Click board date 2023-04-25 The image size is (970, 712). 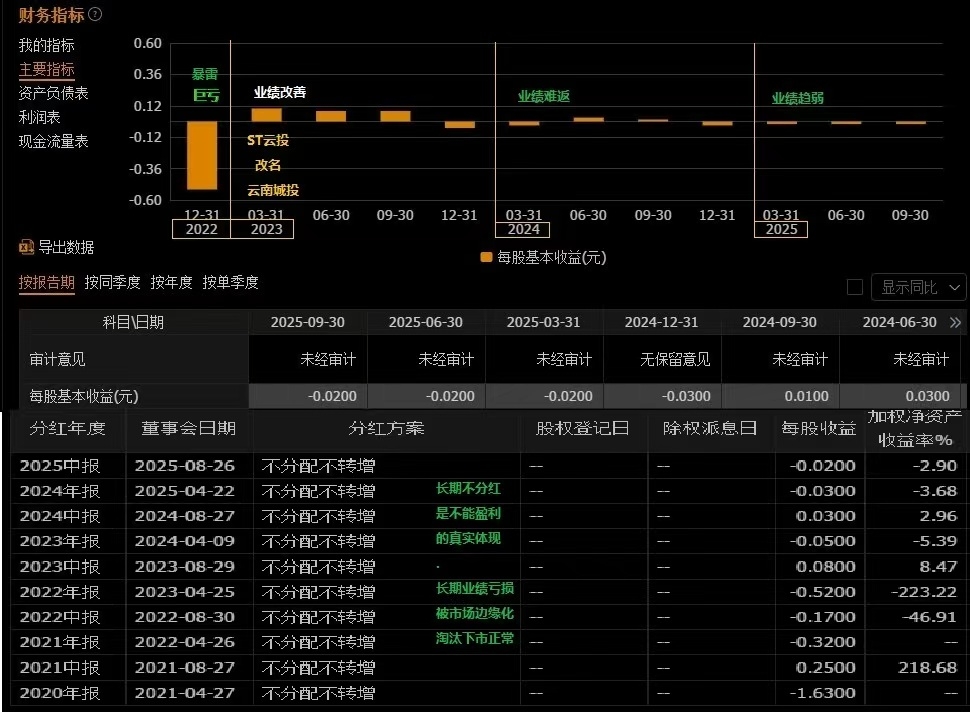pyautogui.click(x=184, y=592)
